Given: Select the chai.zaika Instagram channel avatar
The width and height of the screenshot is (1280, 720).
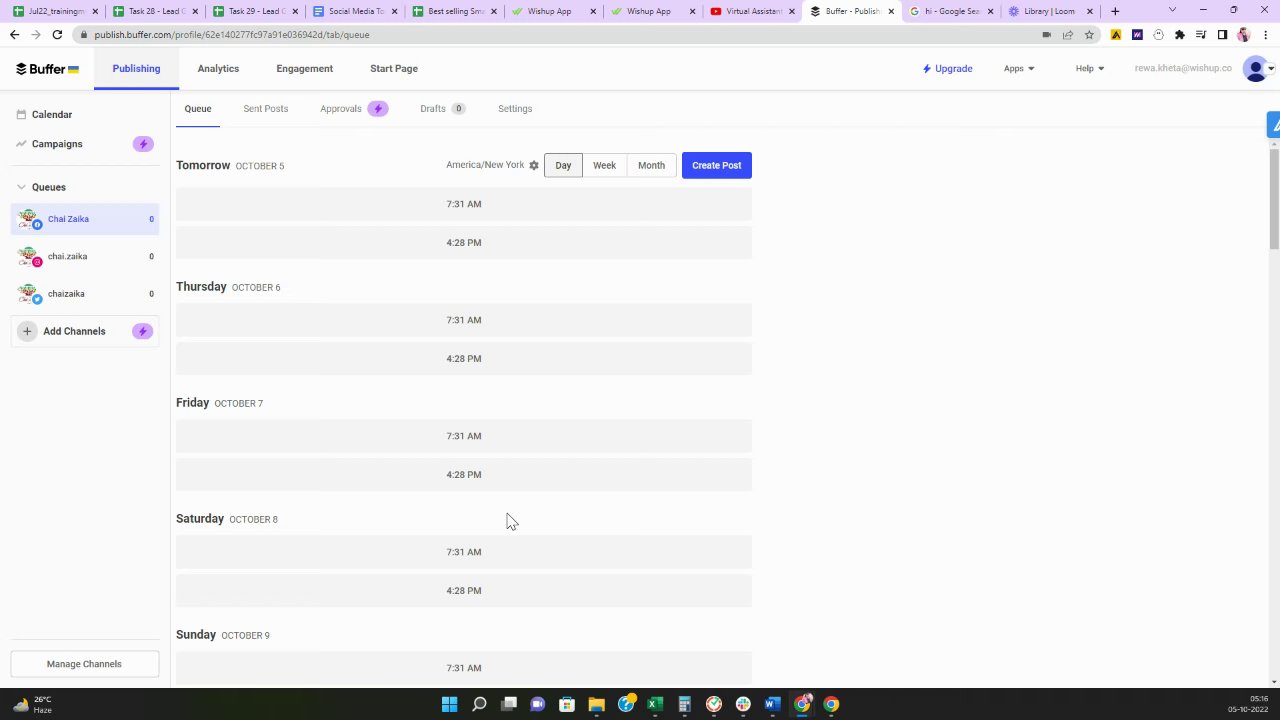Looking at the screenshot, I should click(29, 257).
